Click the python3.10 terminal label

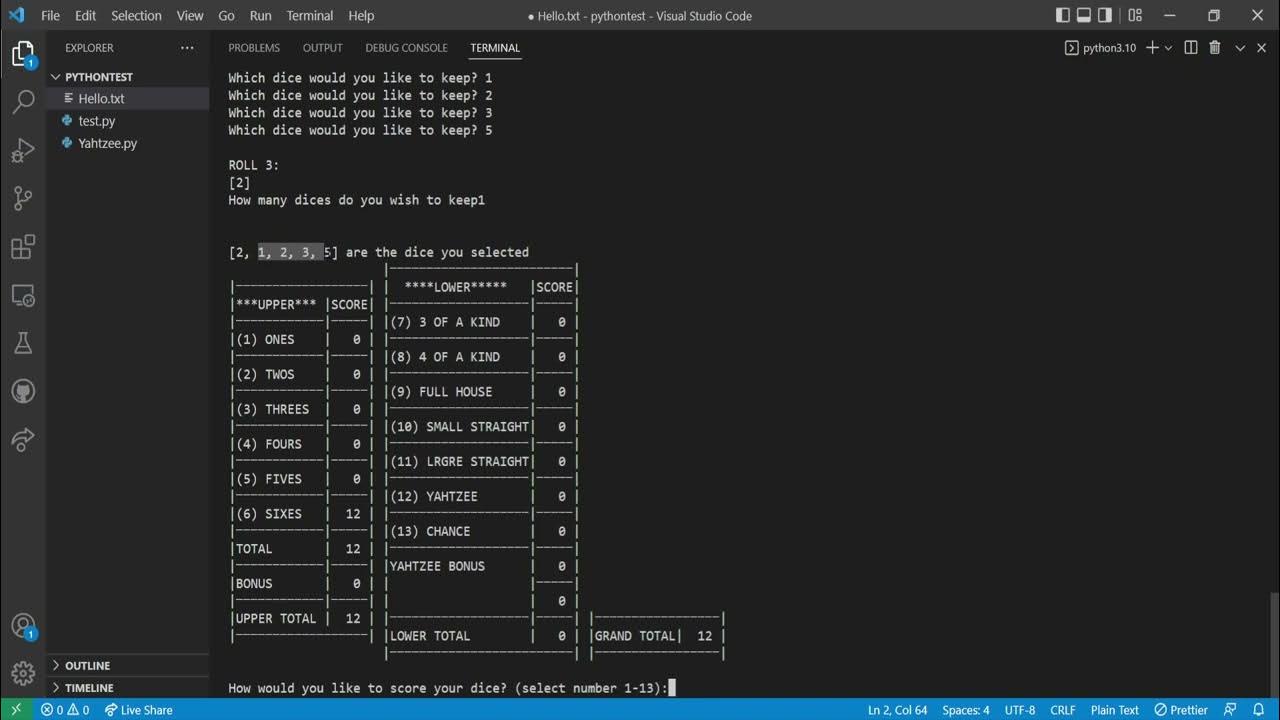point(1100,48)
